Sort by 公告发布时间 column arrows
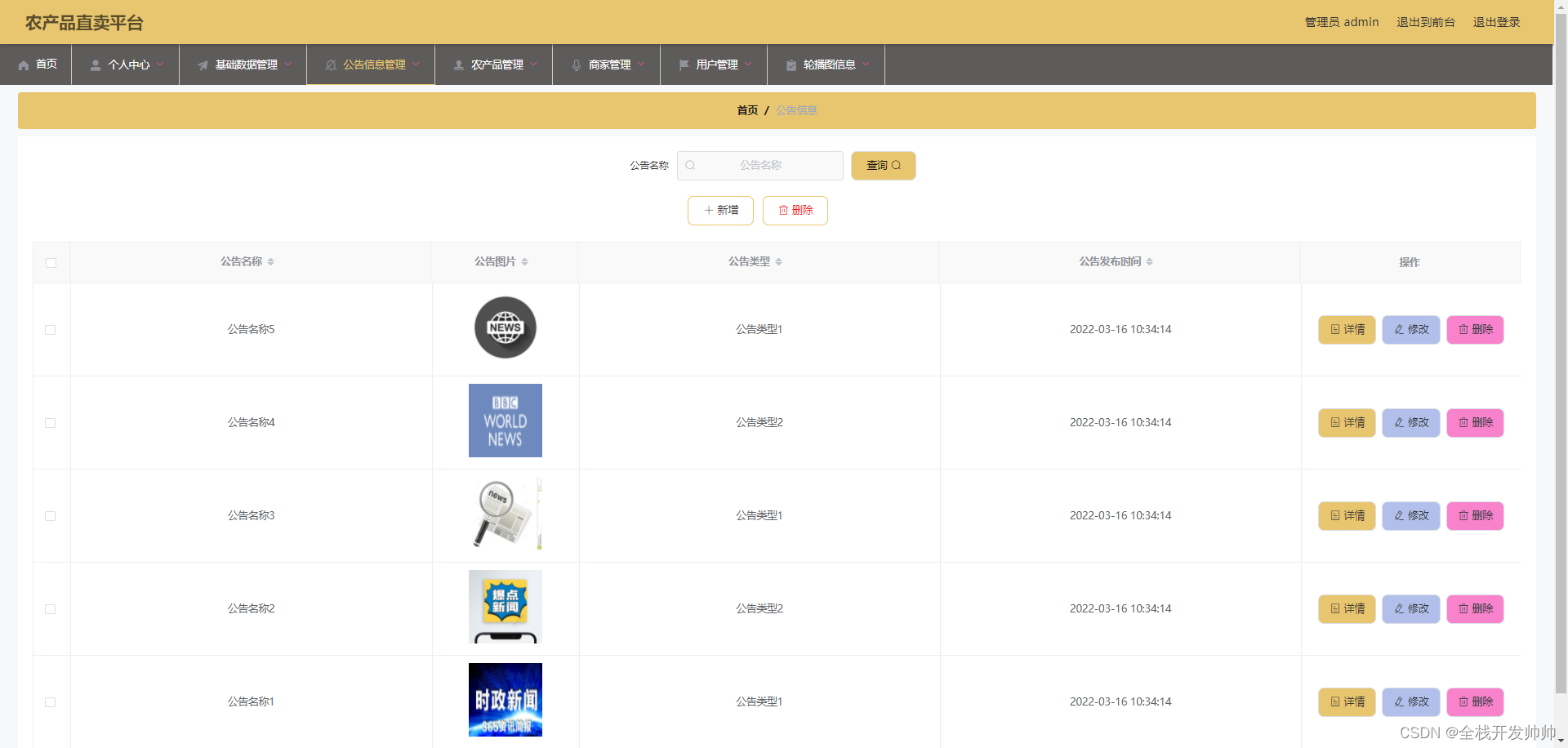This screenshot has width=1568, height=748. click(x=1149, y=262)
